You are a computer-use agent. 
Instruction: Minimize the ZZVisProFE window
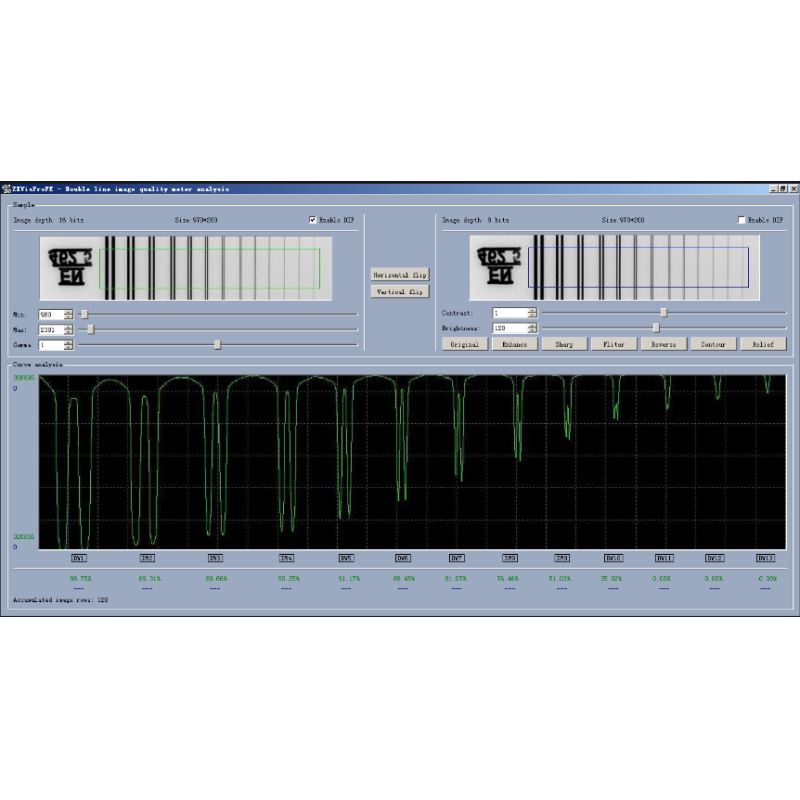(x=773, y=189)
